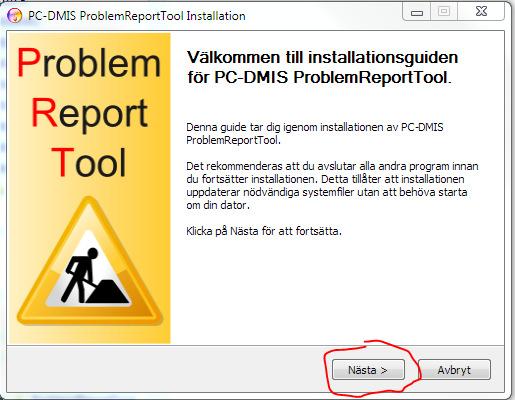Cancel installation with the Avbryt button
Image resolution: width=515 pixels, height=400 pixels.
pos(454,370)
